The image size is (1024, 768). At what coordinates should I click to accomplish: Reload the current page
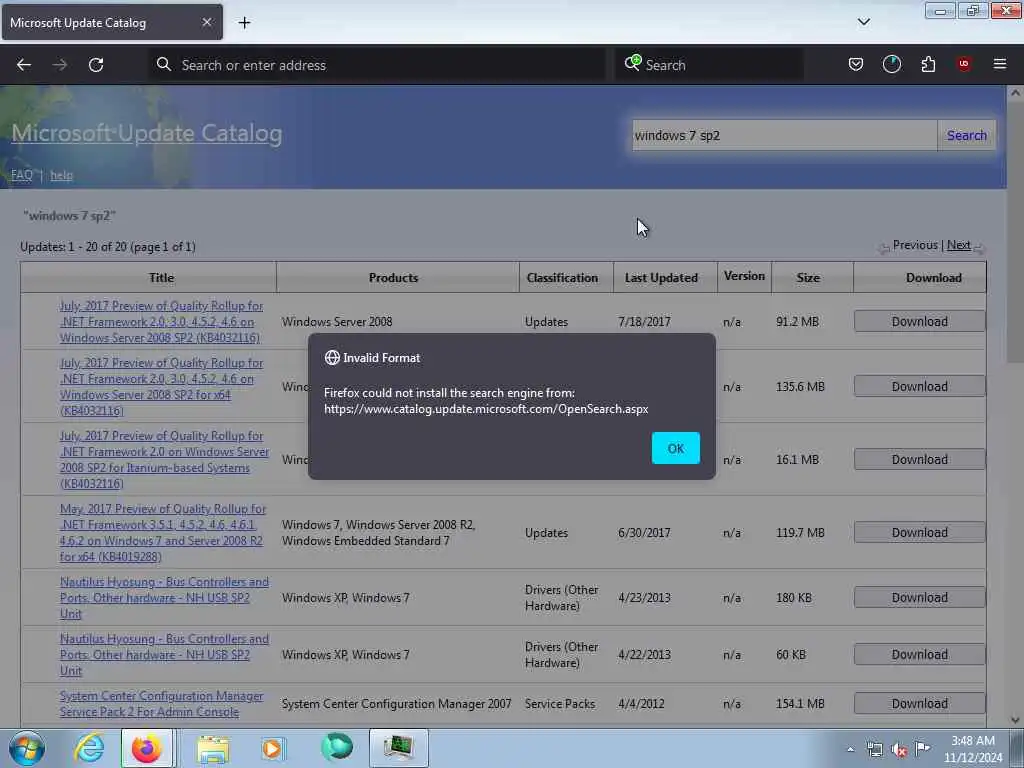(96, 65)
